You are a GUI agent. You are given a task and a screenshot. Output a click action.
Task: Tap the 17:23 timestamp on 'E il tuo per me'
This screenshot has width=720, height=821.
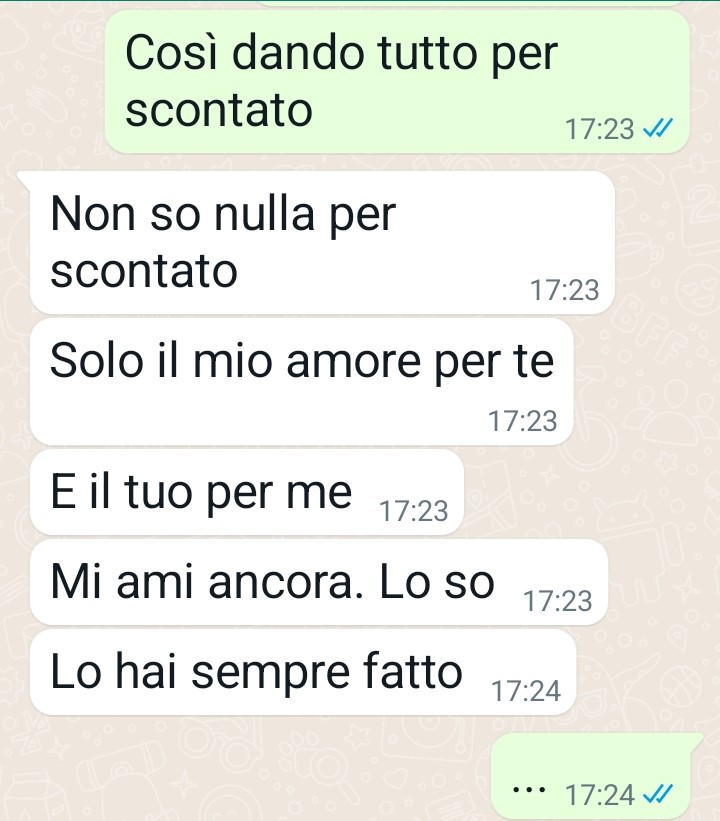click(413, 511)
